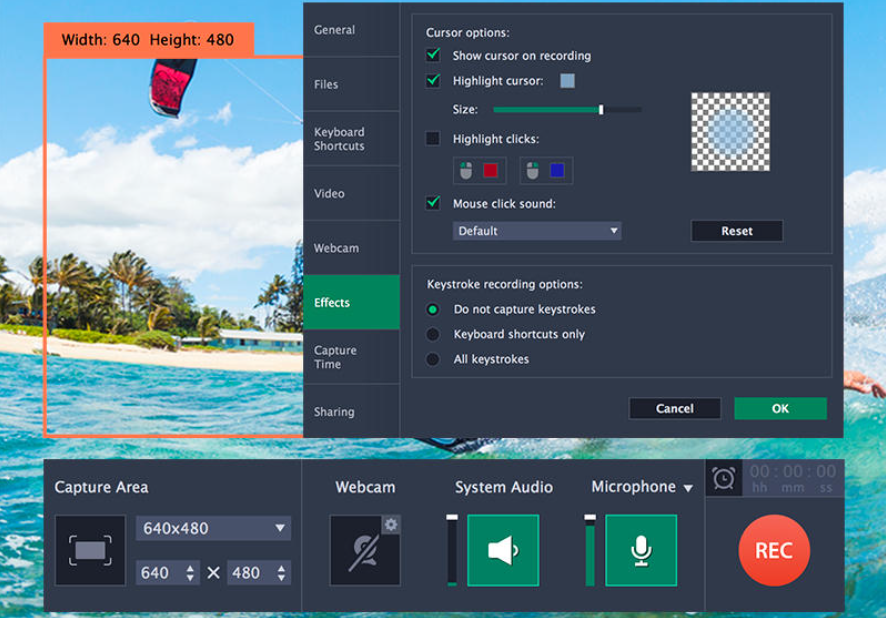
Task: Uncheck Show cursor on recording
Action: 432,56
